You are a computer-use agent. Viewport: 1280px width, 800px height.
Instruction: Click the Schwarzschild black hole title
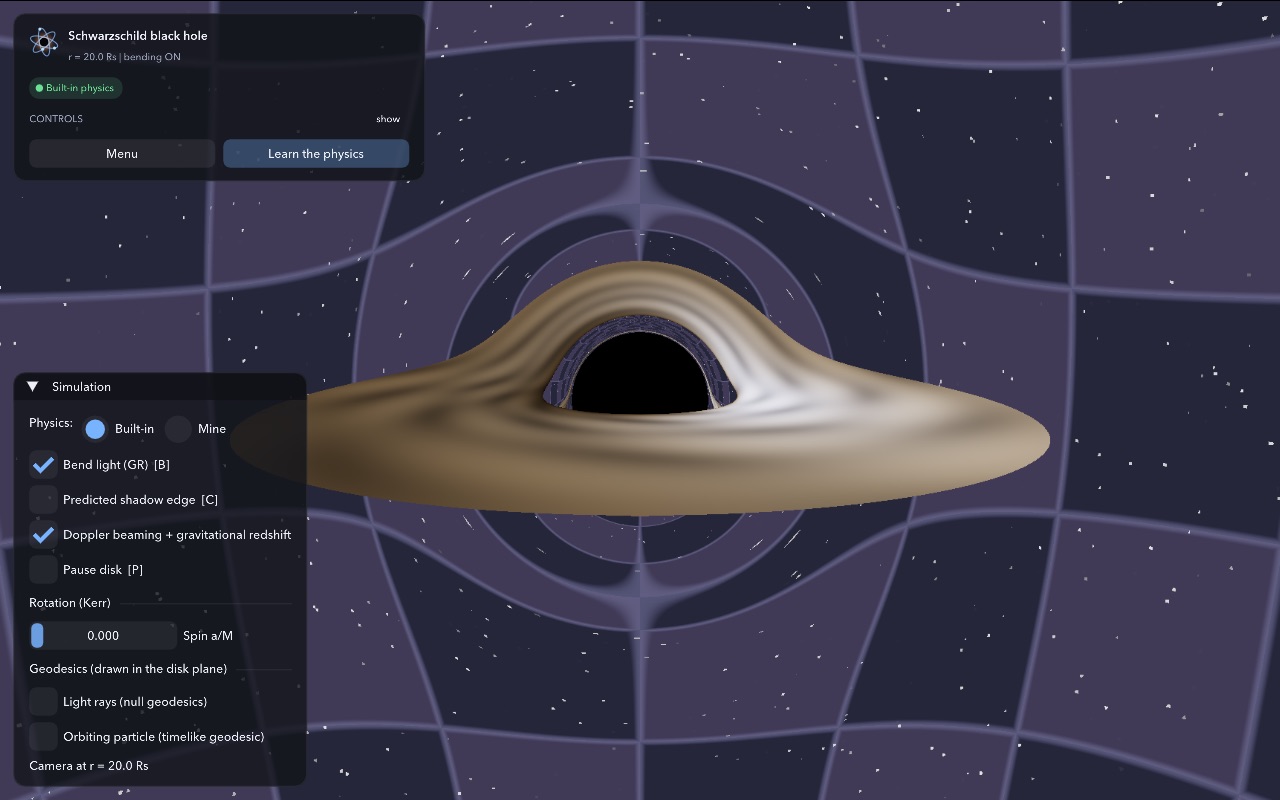point(138,36)
